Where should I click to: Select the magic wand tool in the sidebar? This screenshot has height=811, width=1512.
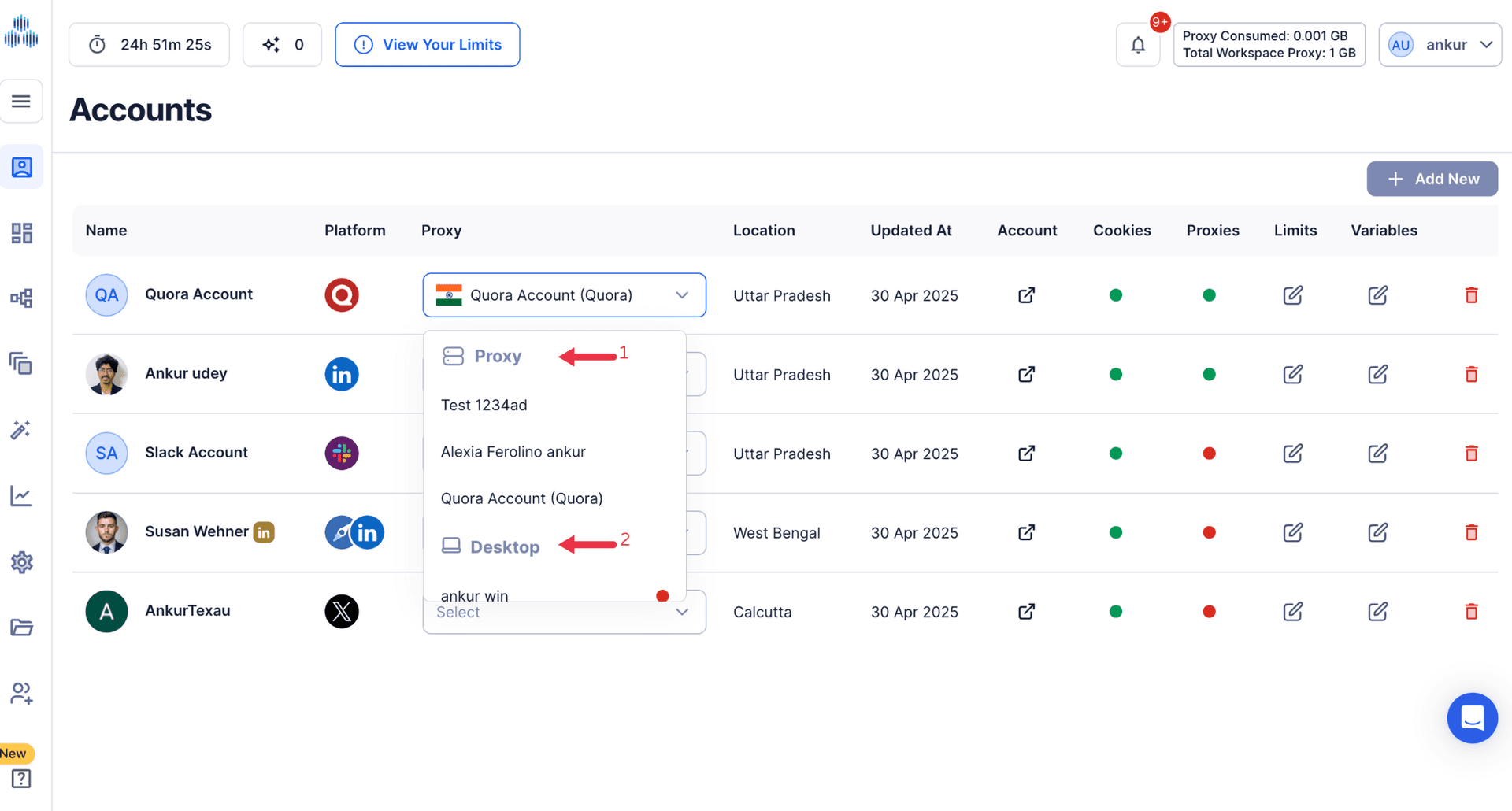pos(21,430)
